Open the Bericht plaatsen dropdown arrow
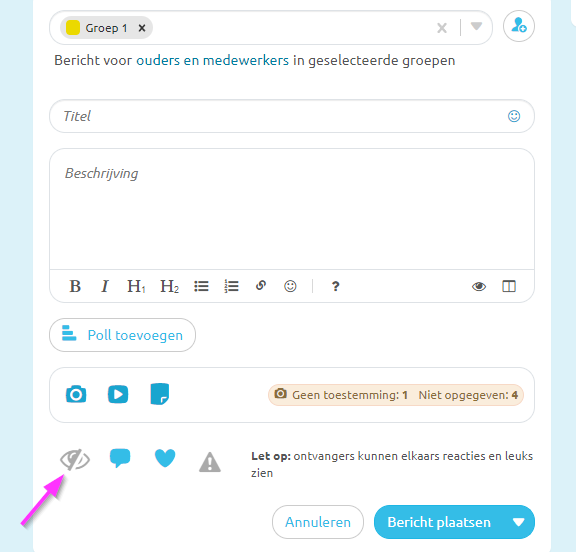The height and width of the screenshot is (552, 576). point(519,522)
